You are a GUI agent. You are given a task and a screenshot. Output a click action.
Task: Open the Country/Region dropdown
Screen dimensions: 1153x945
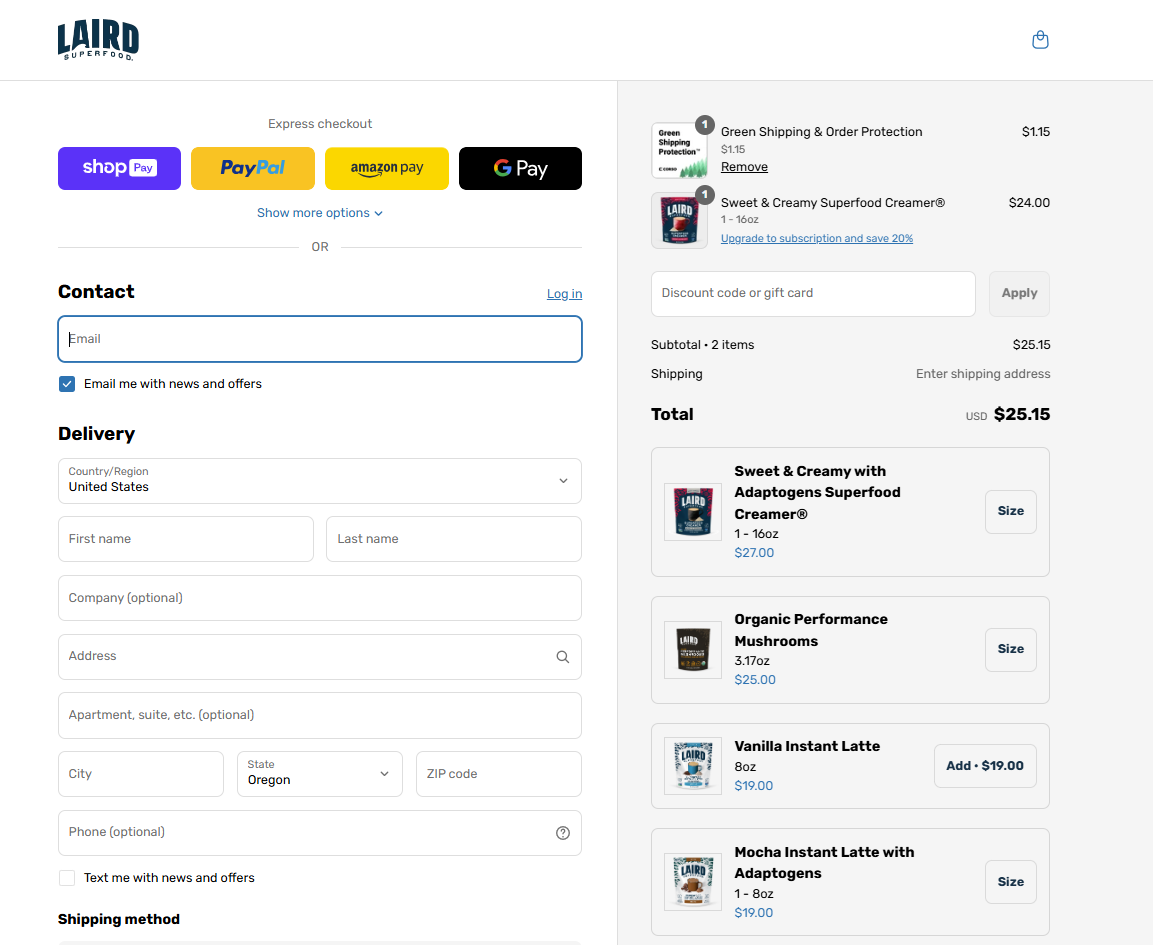tap(320, 481)
